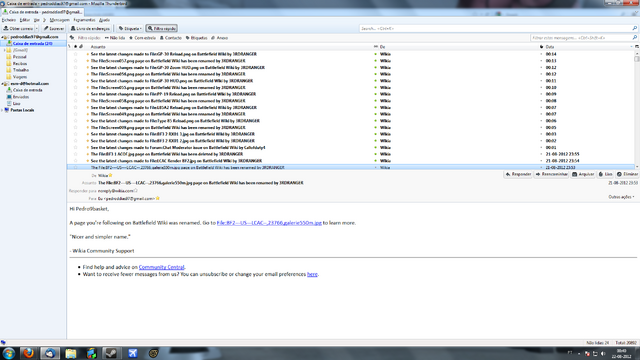The width and height of the screenshot is (640, 360).
Task: Open the Mensagem menu
Action: point(60,20)
